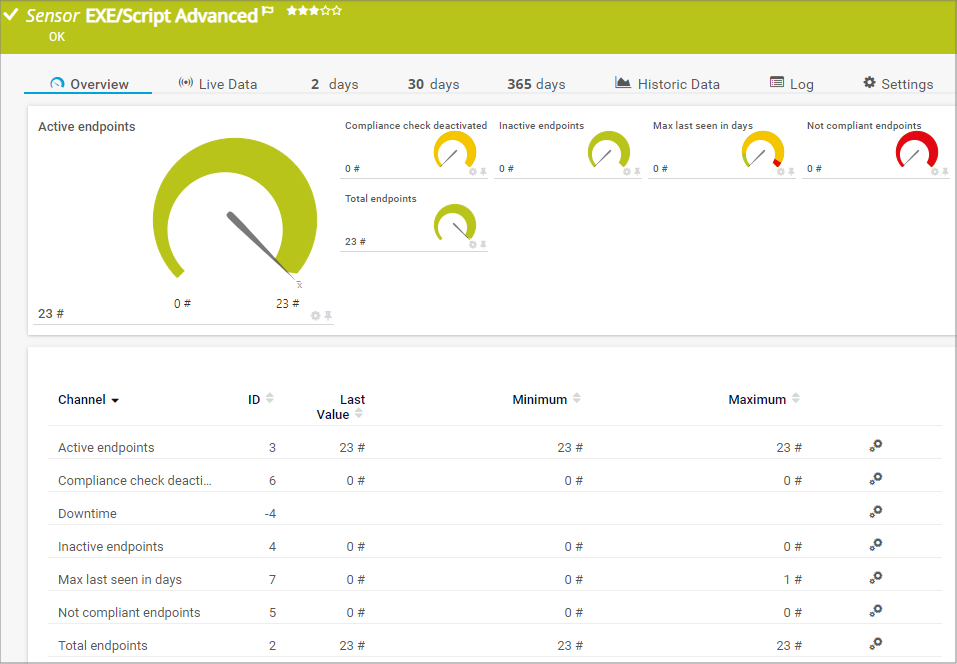Open the Log tab
Screen dimensions: 957x664
pyautogui.click(x=791, y=84)
